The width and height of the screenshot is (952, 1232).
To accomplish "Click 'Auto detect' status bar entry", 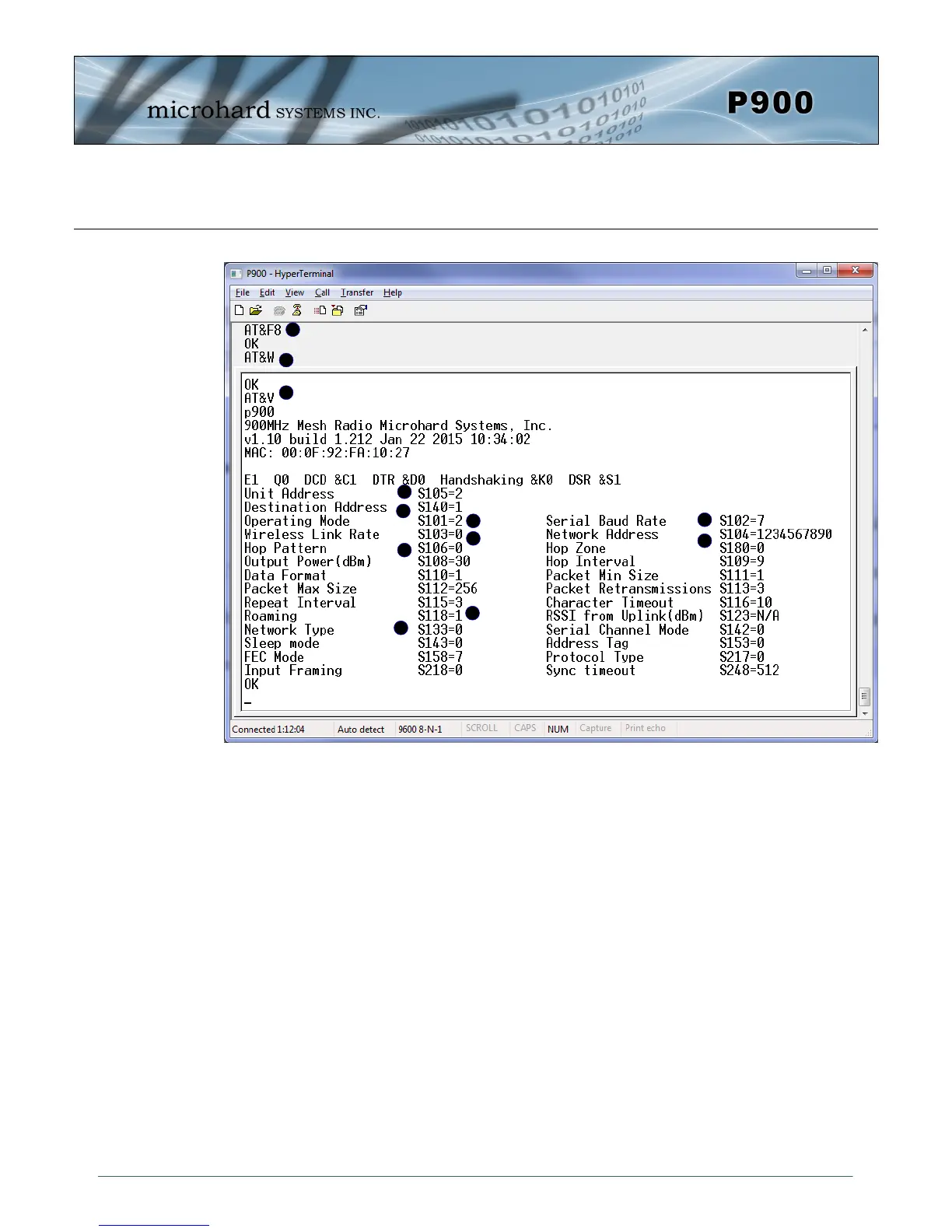I will coord(361,730).
